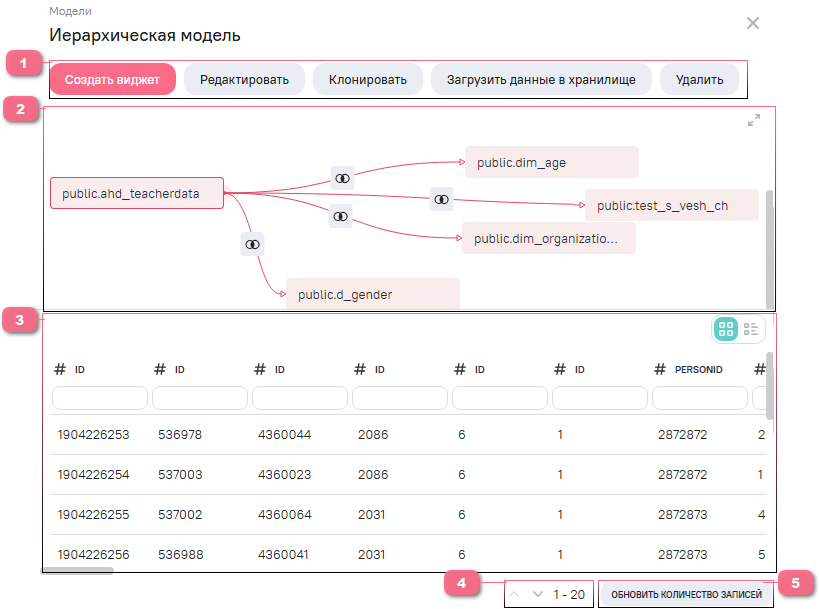The height and width of the screenshot is (609, 819).
Task: Select the public.d_gender table node
Action: pyautogui.click(x=372, y=294)
